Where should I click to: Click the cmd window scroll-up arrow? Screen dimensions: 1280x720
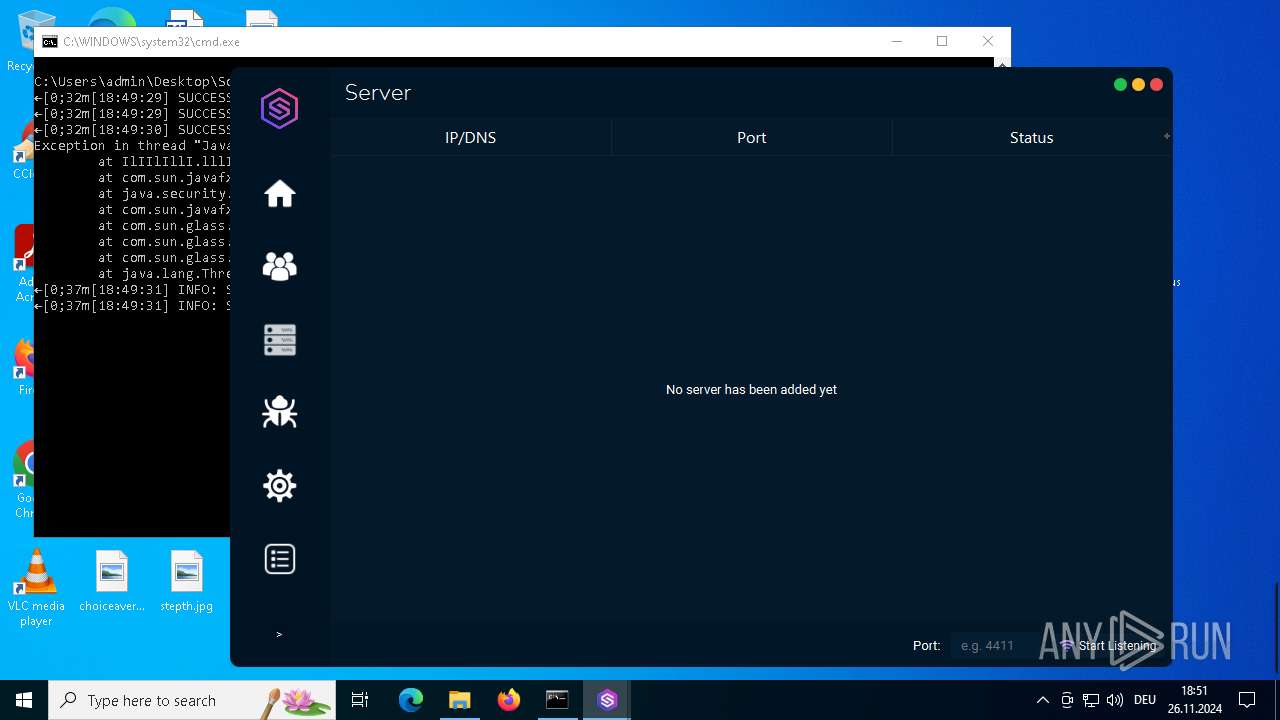tap(1002, 63)
